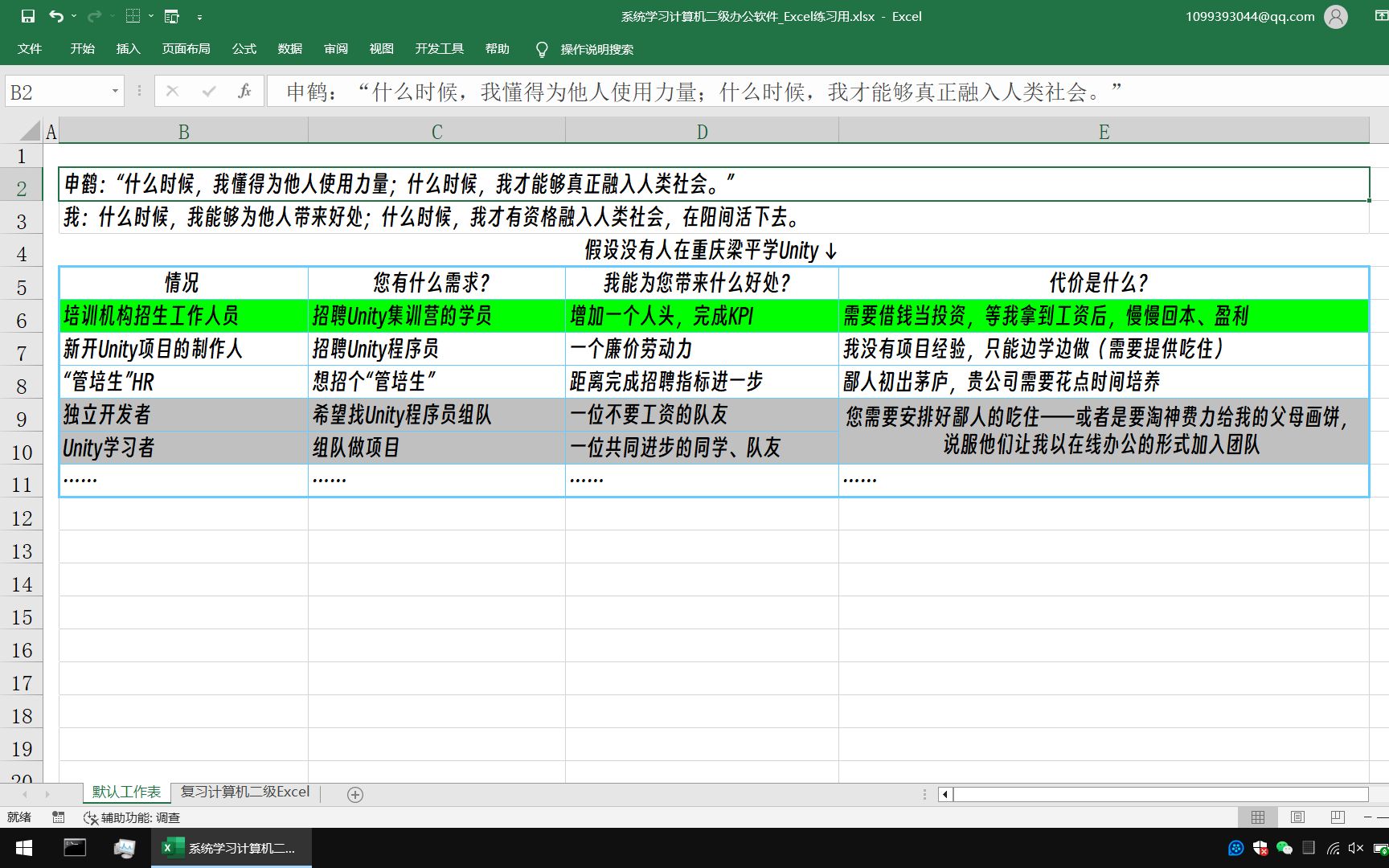Click the Excel taskbar button

pos(231,848)
